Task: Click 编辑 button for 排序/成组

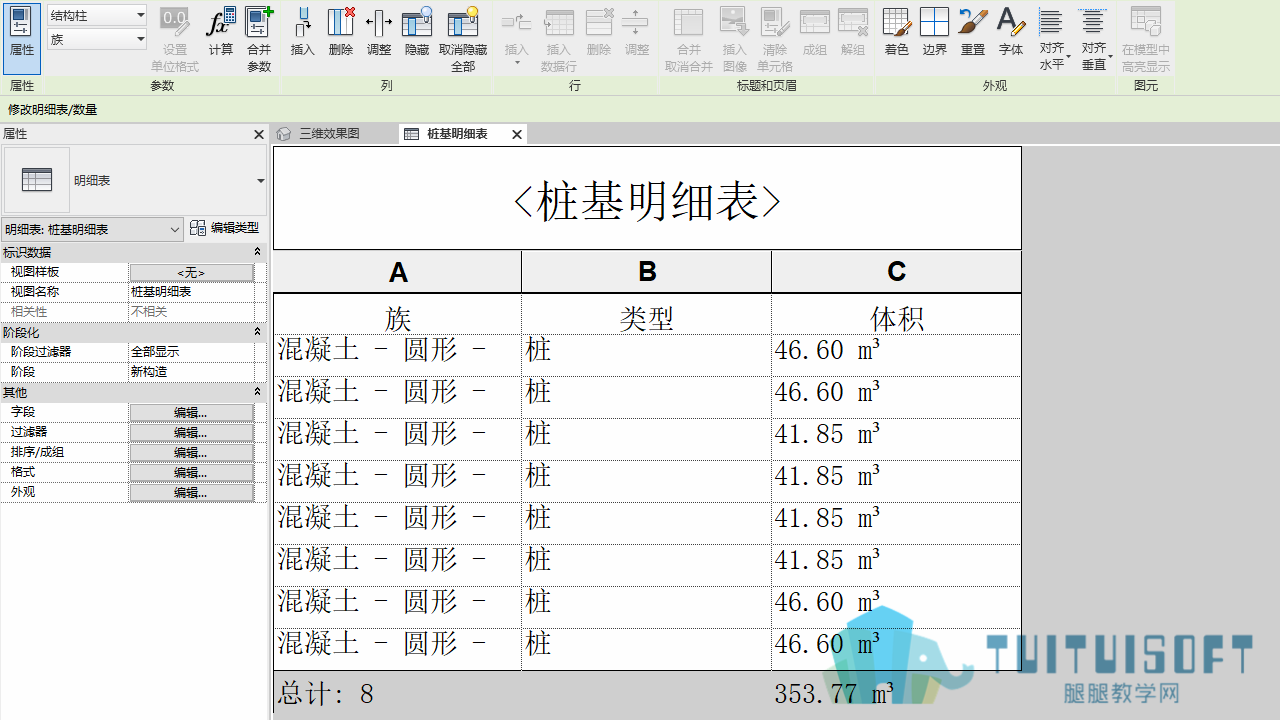Action: point(191,452)
